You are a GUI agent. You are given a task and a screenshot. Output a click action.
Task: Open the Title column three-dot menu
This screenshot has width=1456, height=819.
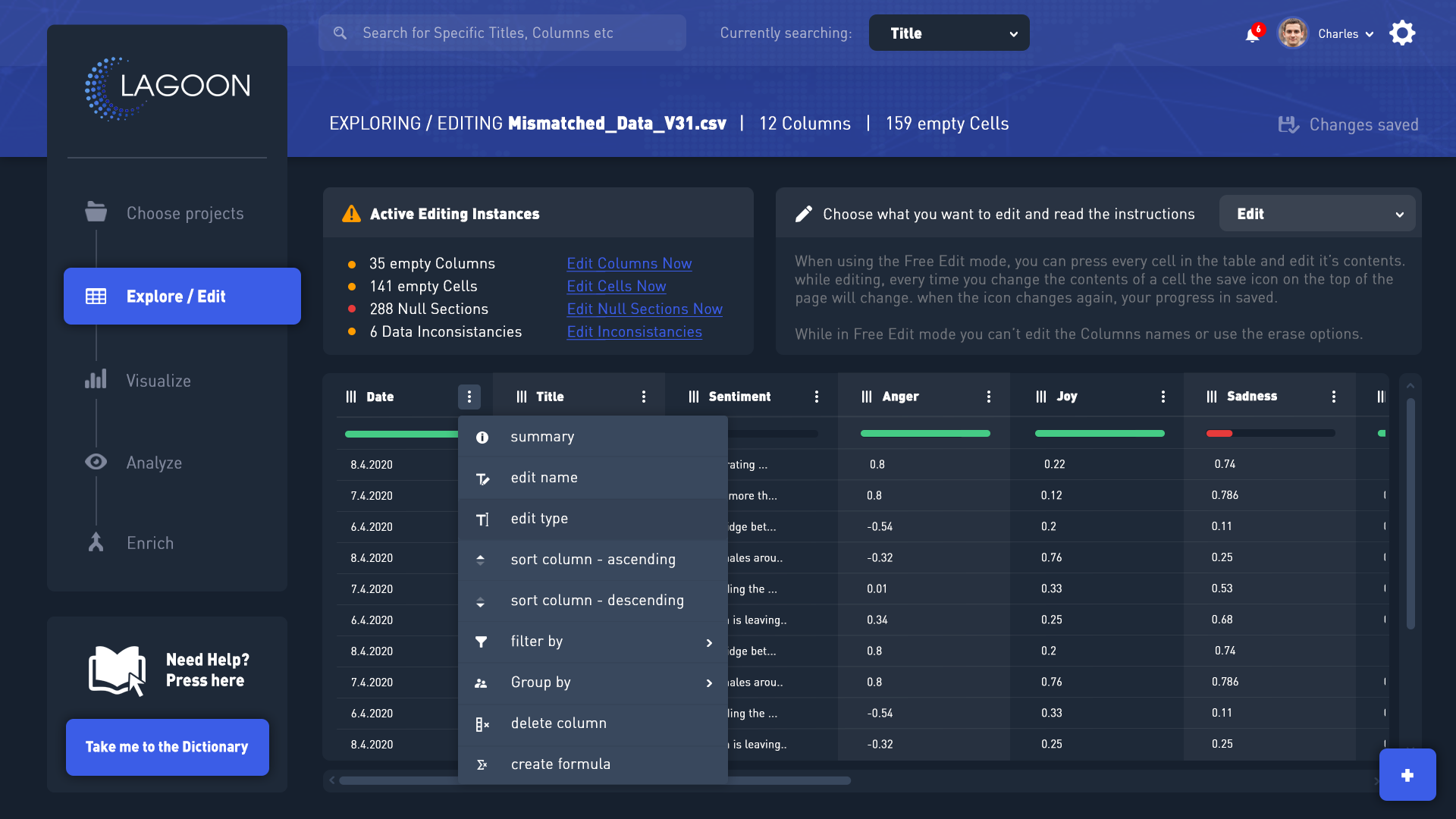click(644, 397)
